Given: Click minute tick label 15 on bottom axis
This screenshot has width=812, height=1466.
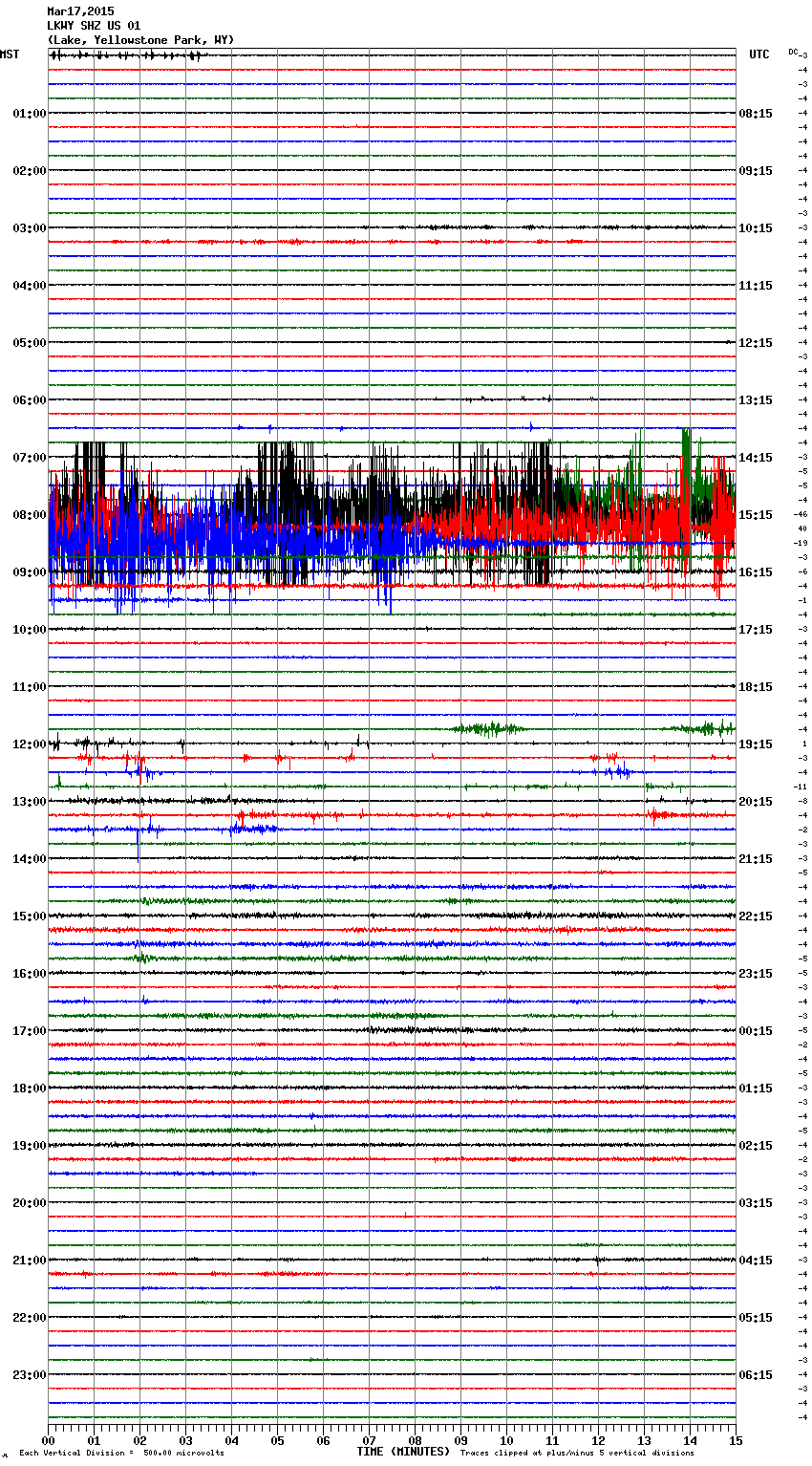Looking at the screenshot, I should click(x=736, y=1440).
